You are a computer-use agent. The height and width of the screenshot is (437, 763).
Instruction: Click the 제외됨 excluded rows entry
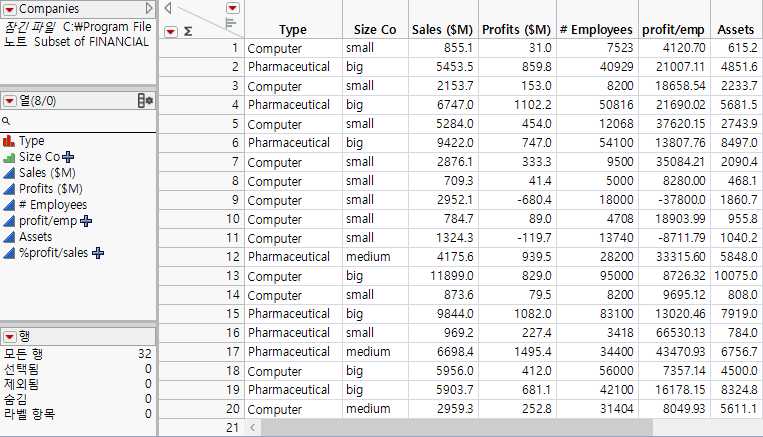(x=78, y=384)
